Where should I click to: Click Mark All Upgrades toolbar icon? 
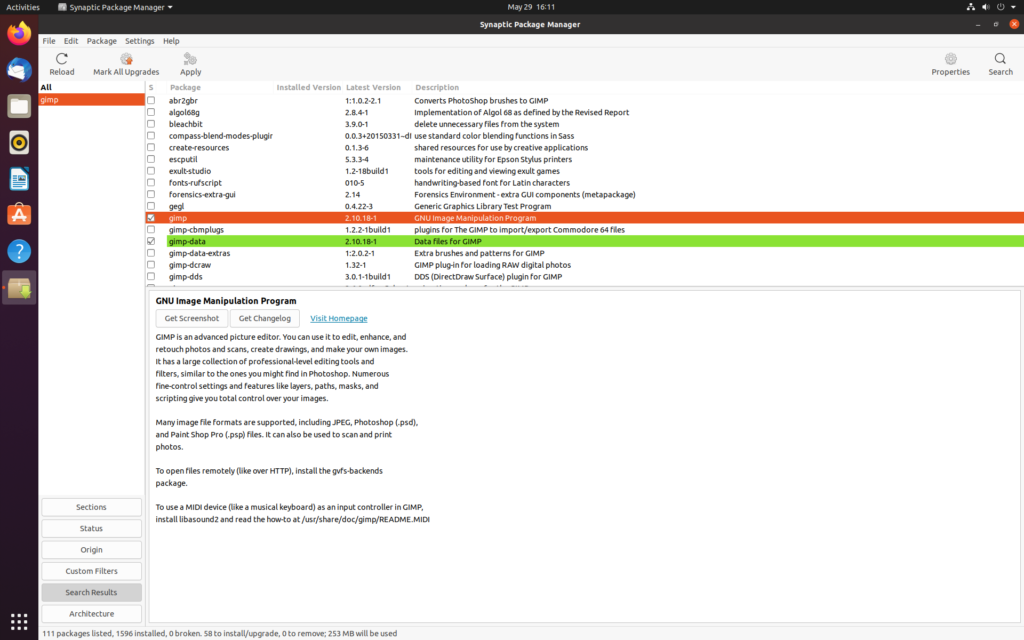click(x=126, y=59)
